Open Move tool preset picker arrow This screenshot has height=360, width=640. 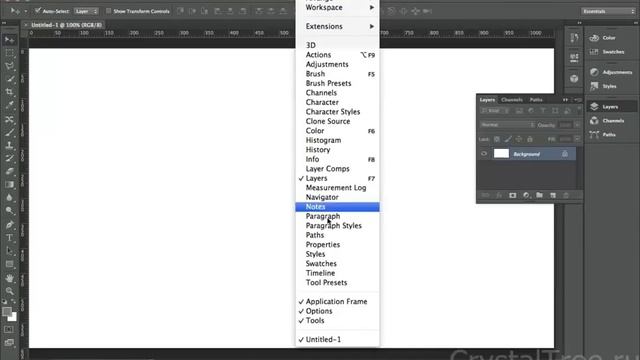(x=25, y=11)
